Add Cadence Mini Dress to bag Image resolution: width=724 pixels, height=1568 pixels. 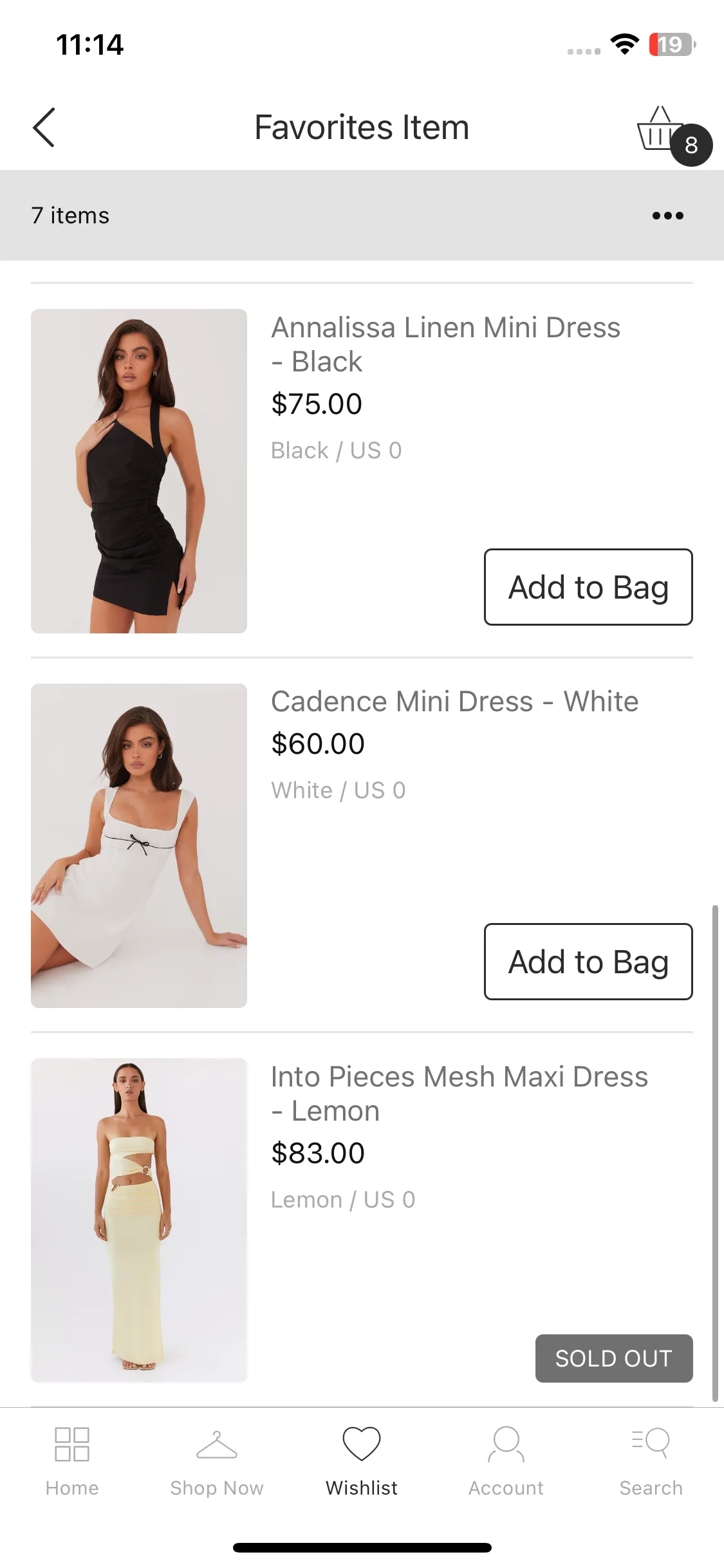click(x=588, y=962)
